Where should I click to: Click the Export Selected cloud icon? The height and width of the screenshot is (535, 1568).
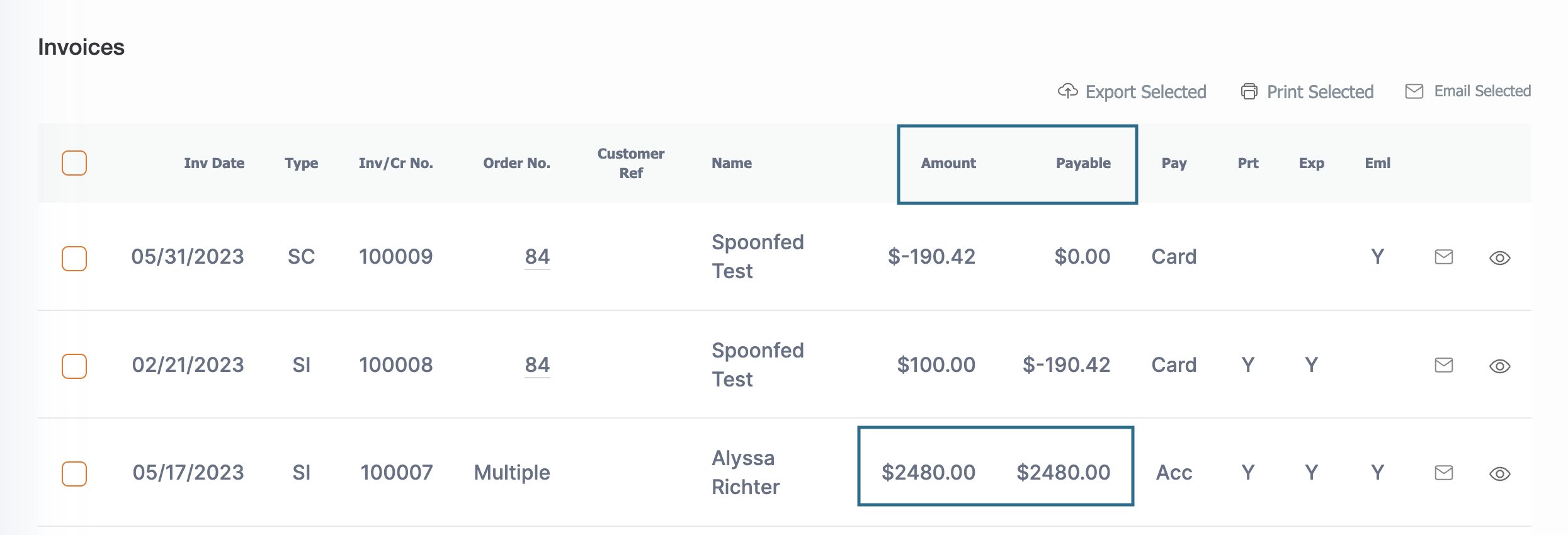pyautogui.click(x=1067, y=91)
